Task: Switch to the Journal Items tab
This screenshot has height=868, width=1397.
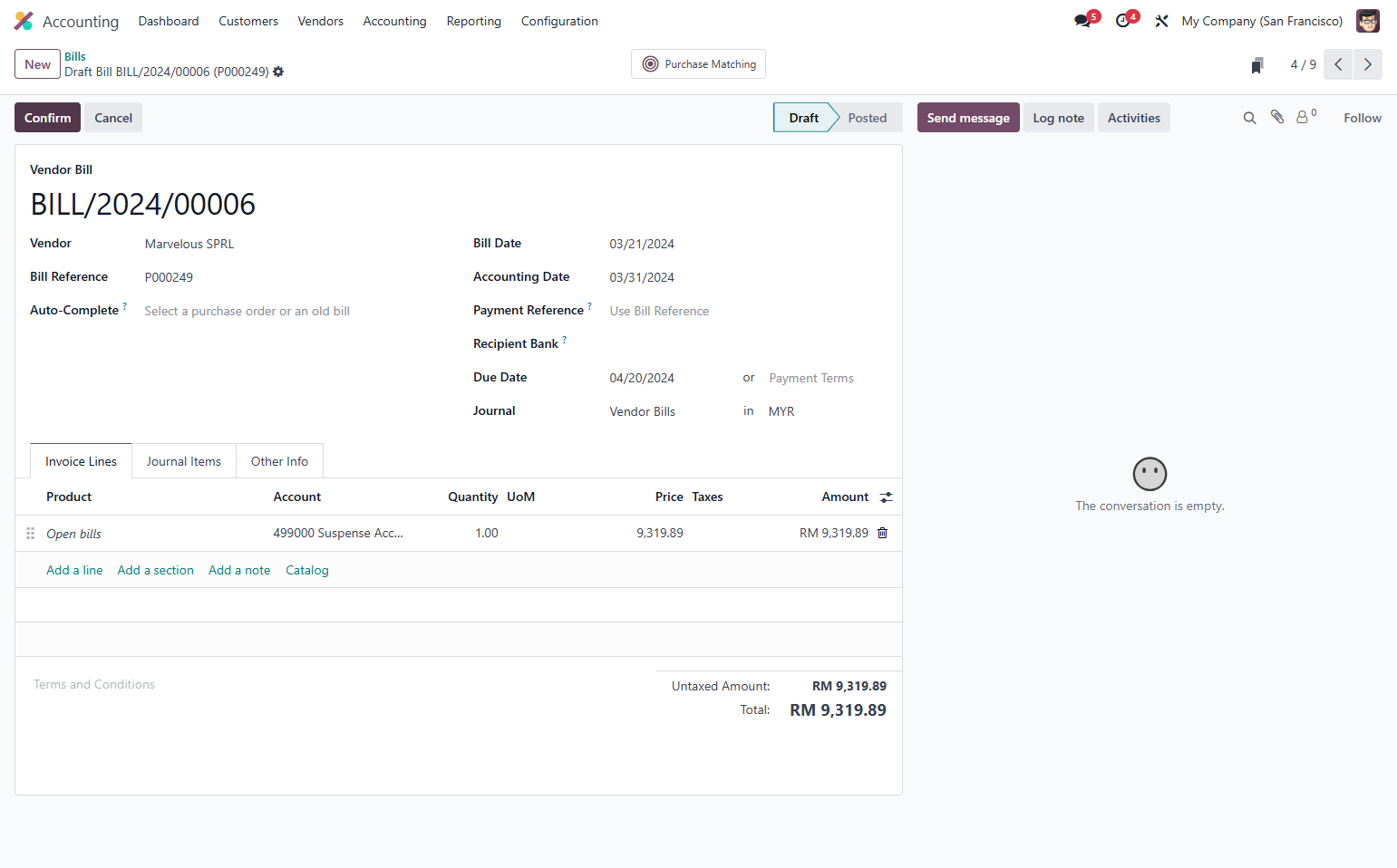Action: [184, 461]
